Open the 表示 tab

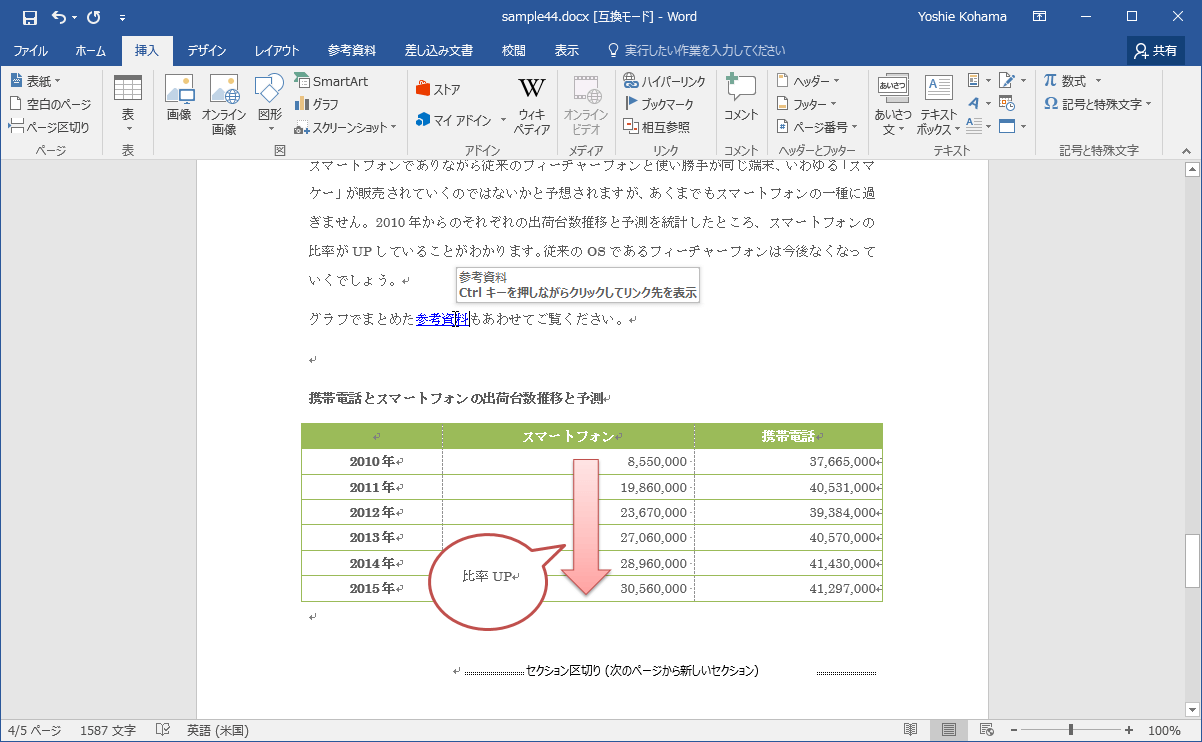click(567, 51)
